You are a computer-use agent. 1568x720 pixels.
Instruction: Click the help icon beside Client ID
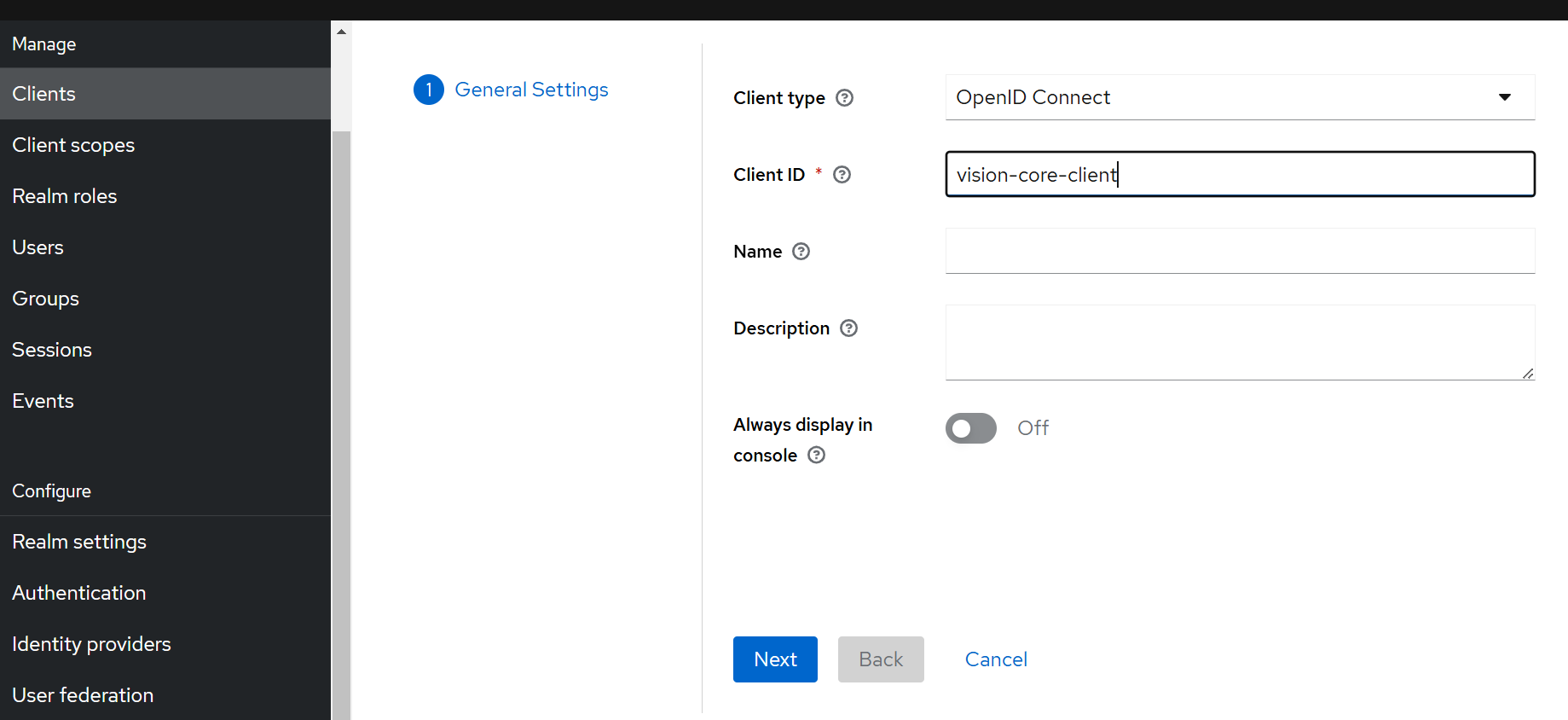842,175
